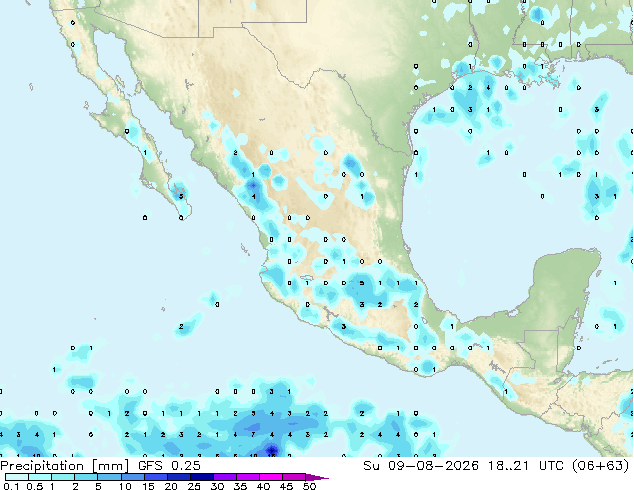634x490 pixels.
Task: Select the 25–30 mm dark navy swatch
Action: click(x=201, y=477)
